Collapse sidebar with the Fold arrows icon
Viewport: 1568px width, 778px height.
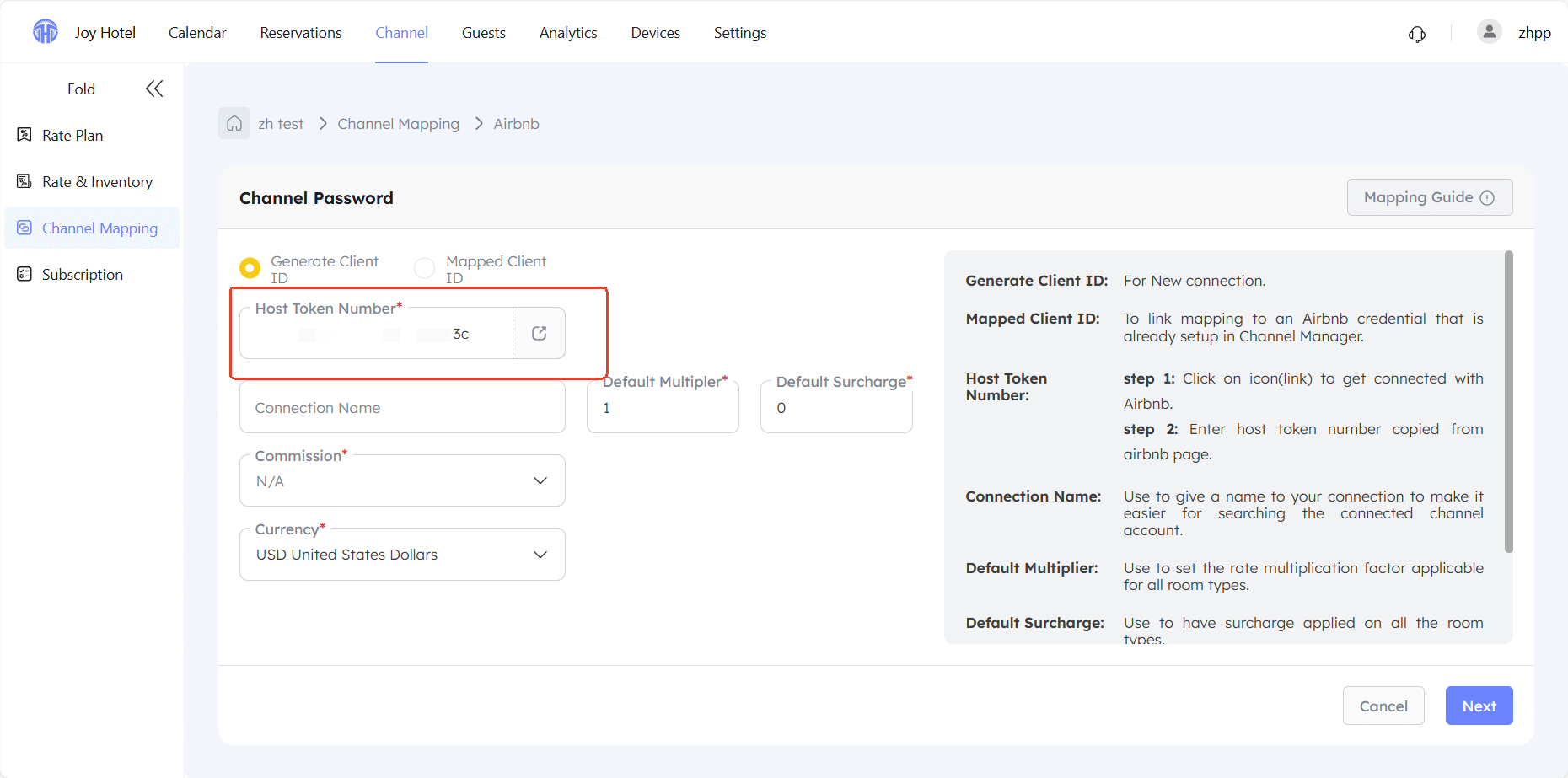(x=154, y=89)
